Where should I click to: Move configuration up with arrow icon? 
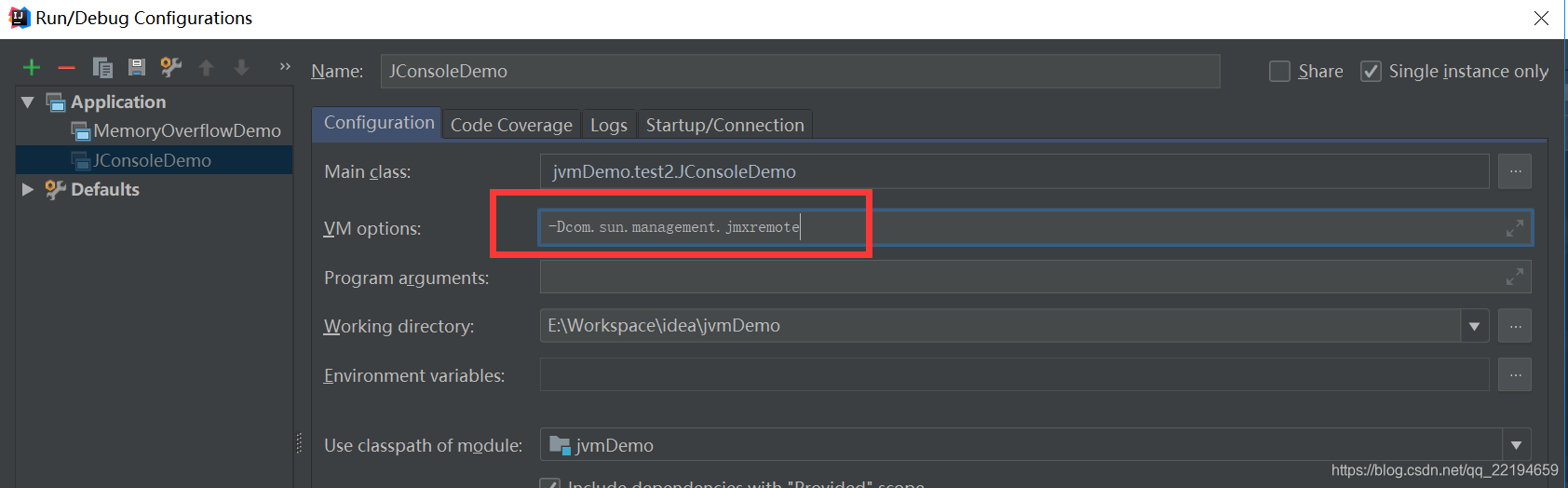[x=206, y=67]
